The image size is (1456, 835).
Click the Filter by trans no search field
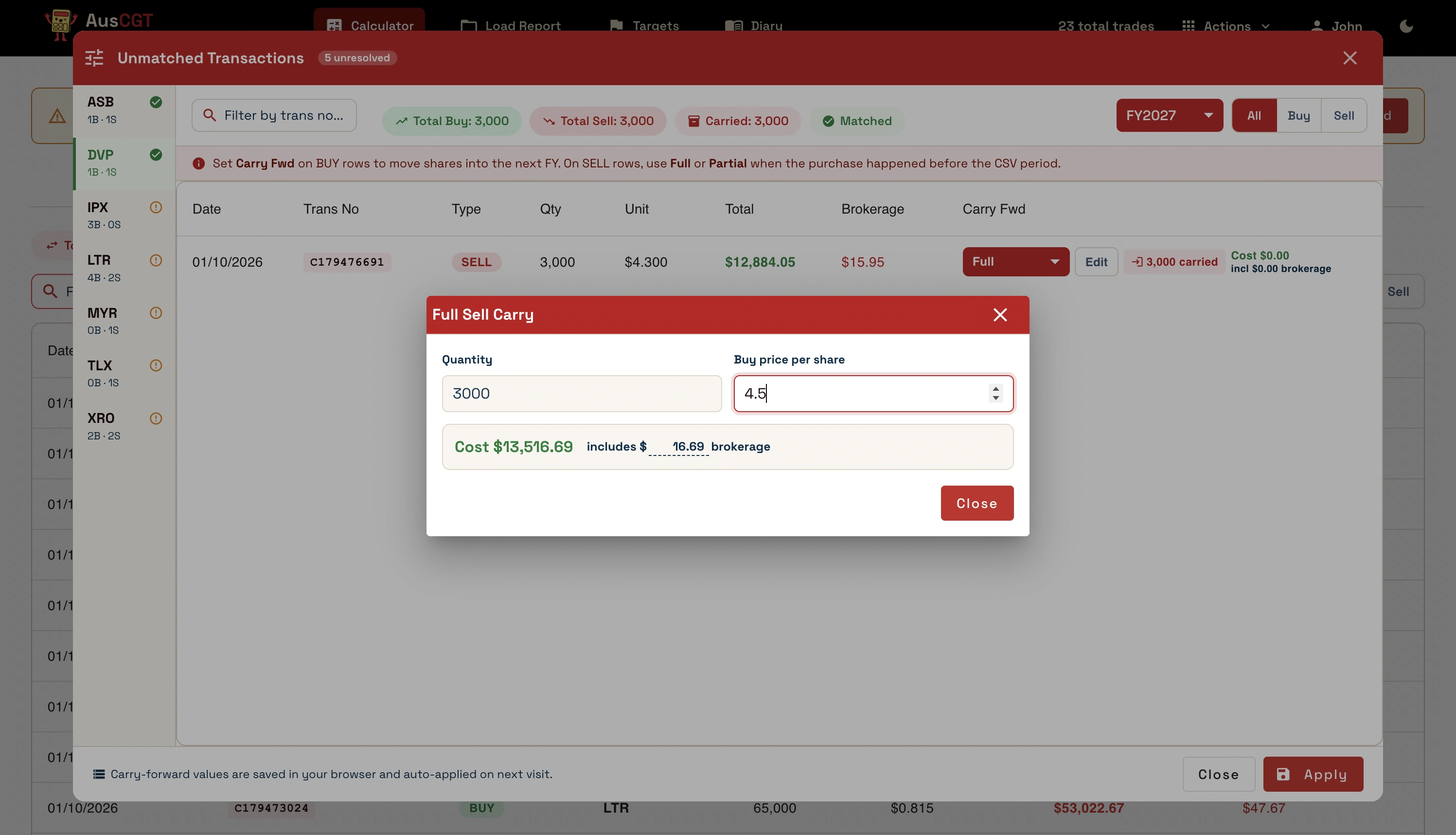point(274,115)
